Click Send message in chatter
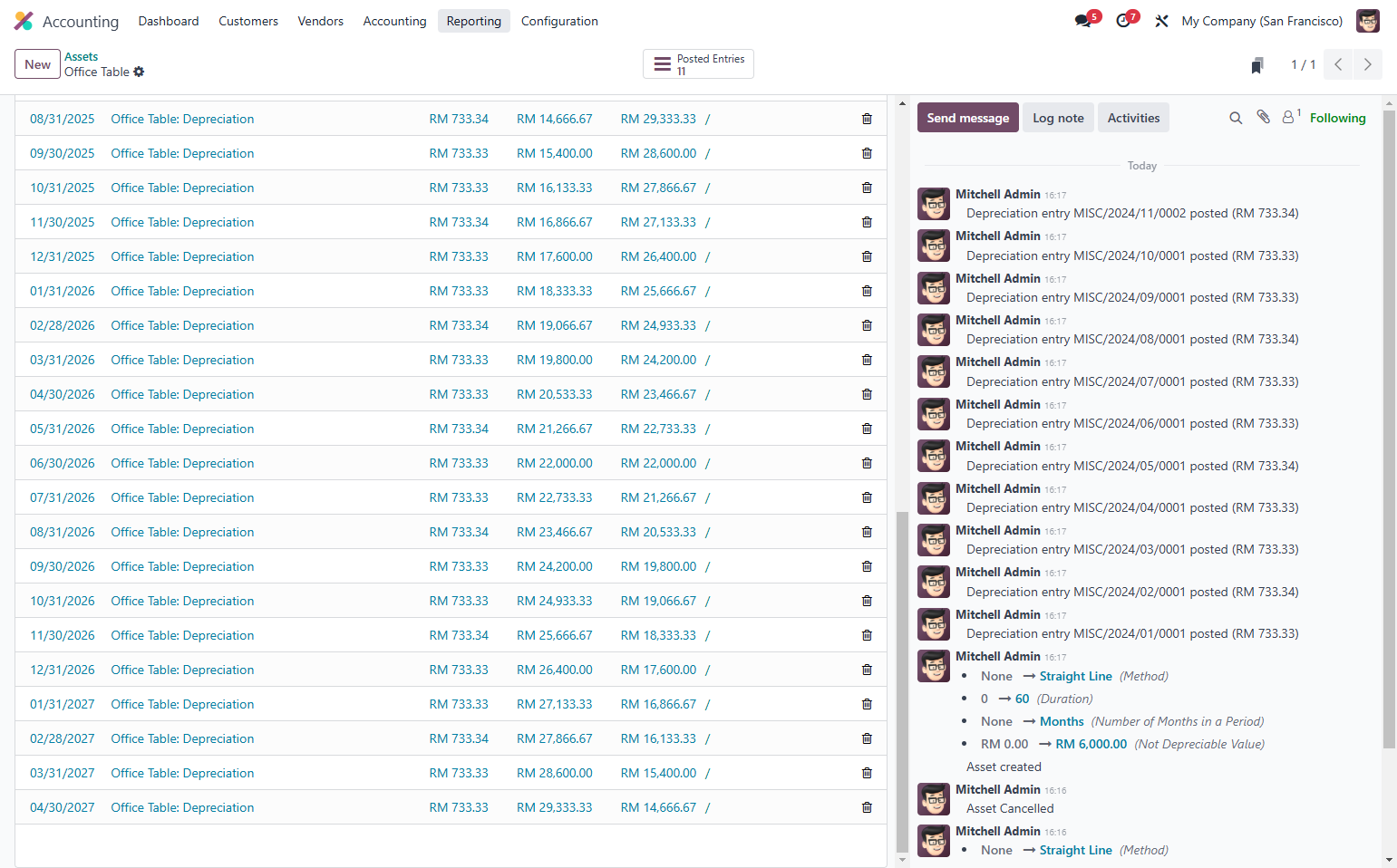This screenshot has height=868, width=1397. tap(967, 118)
